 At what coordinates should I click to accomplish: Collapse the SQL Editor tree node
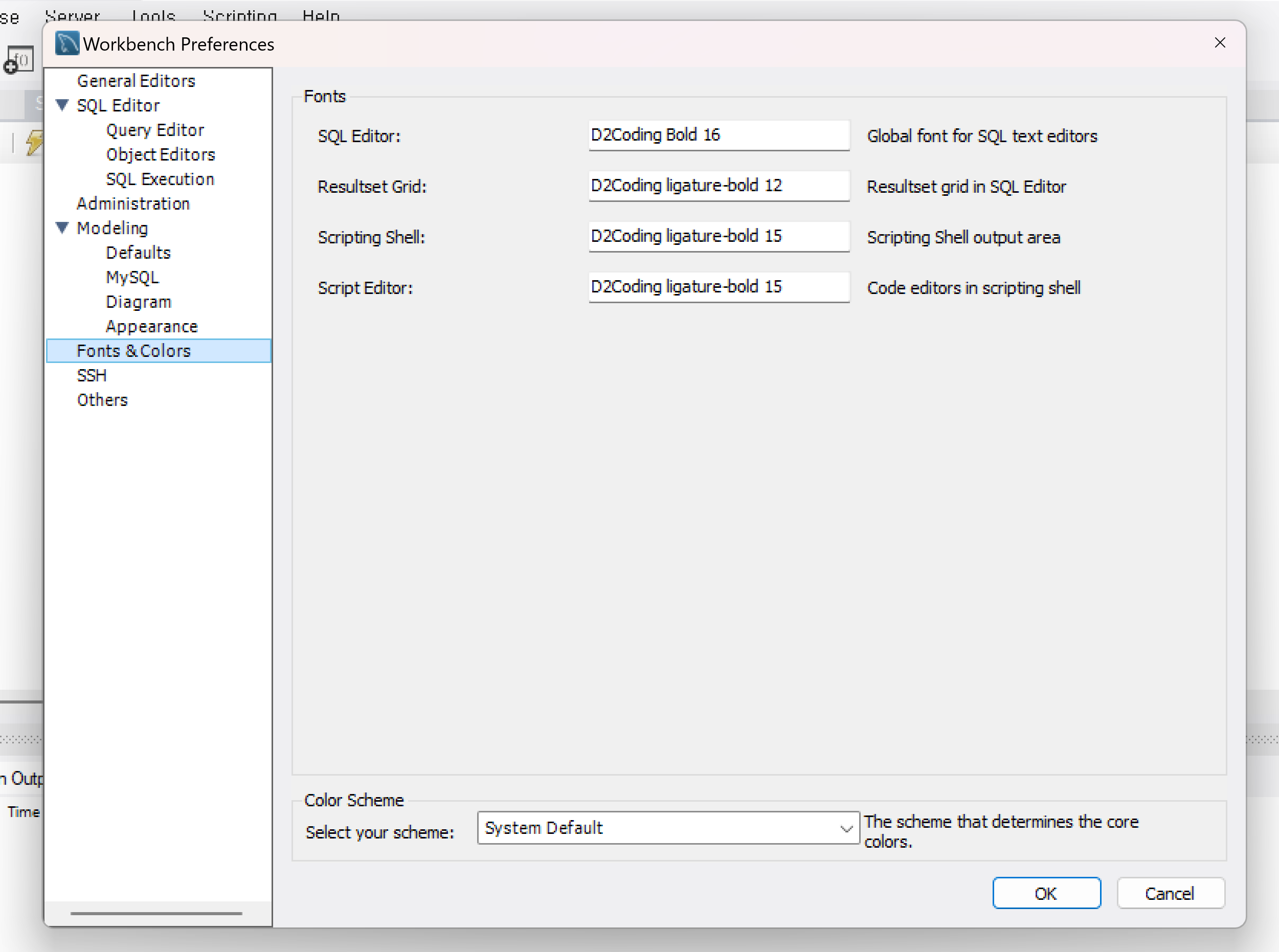(x=62, y=105)
